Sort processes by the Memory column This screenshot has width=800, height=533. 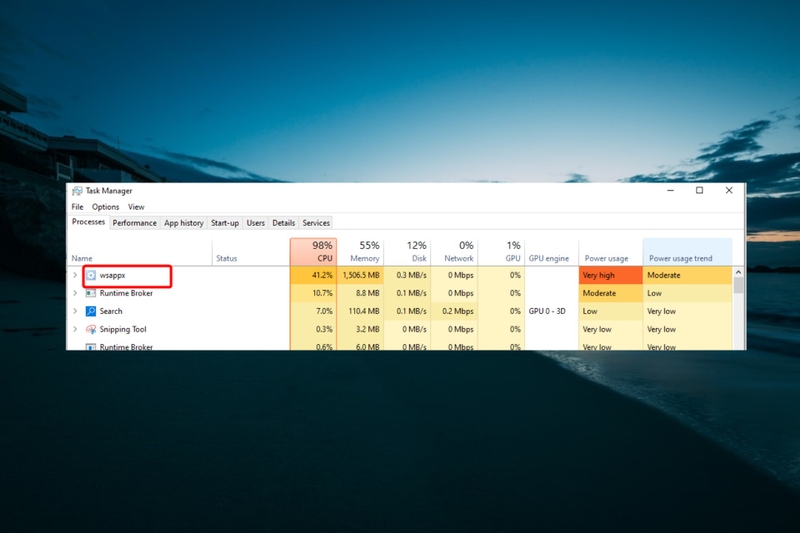point(360,251)
